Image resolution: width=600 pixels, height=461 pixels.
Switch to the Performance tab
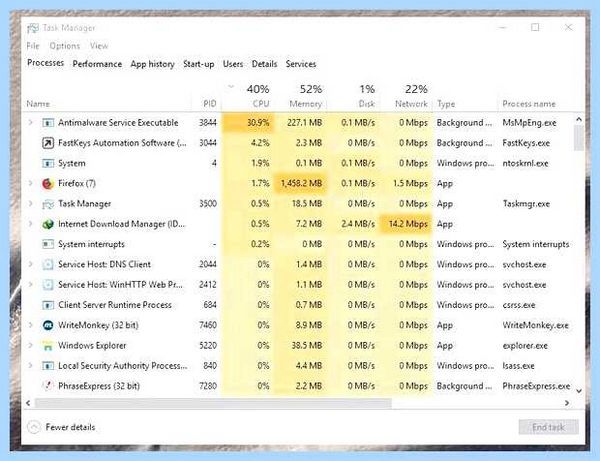pyautogui.click(x=97, y=64)
